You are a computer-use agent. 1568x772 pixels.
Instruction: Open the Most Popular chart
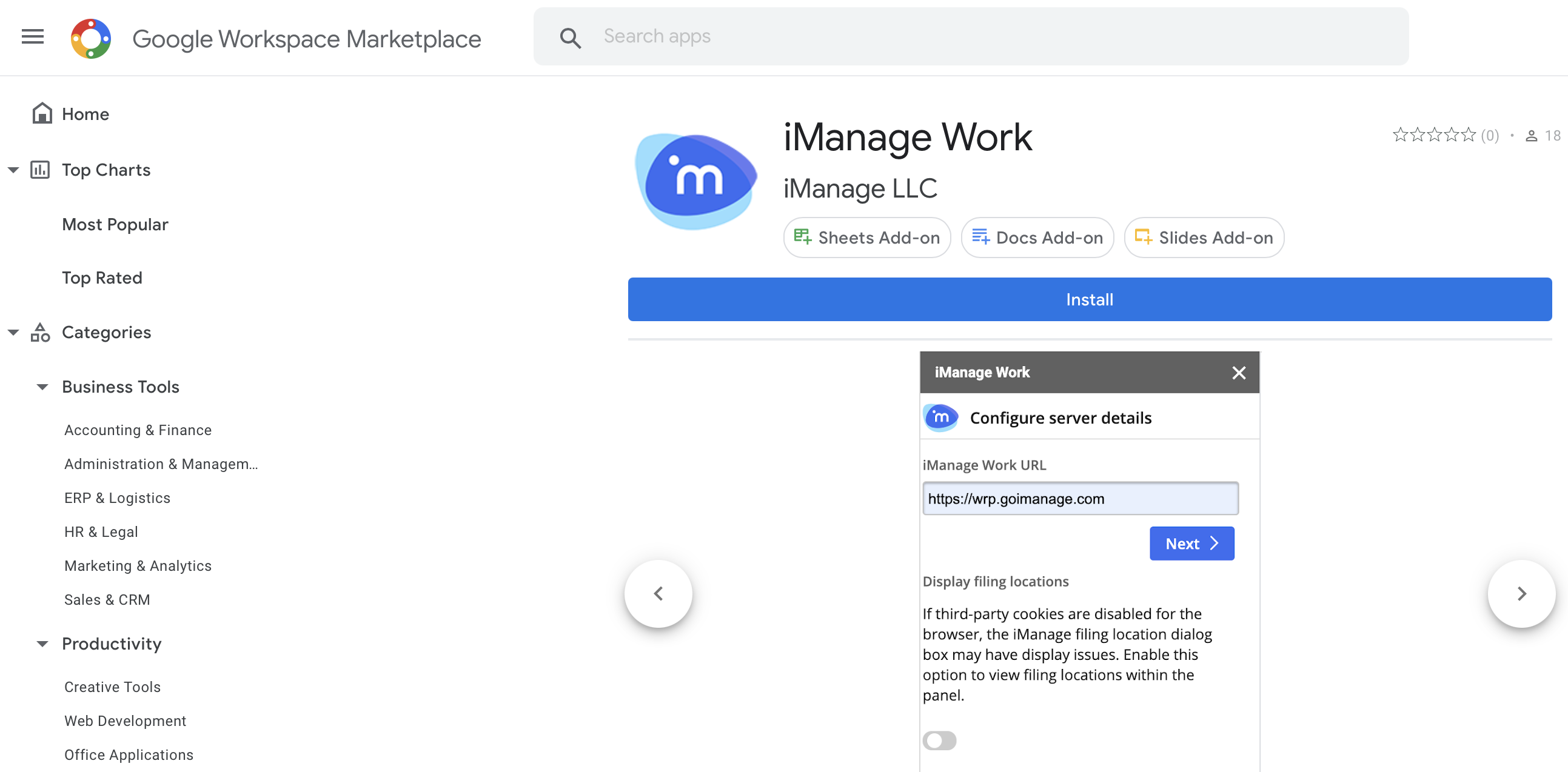point(115,224)
